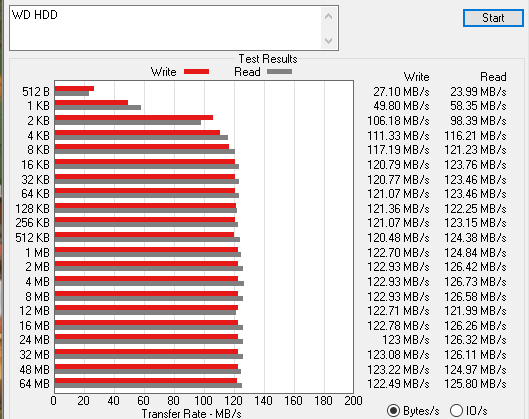This screenshot has height=419, width=529.
Task: Click the 1 KB gray read bar
Action: point(98,108)
